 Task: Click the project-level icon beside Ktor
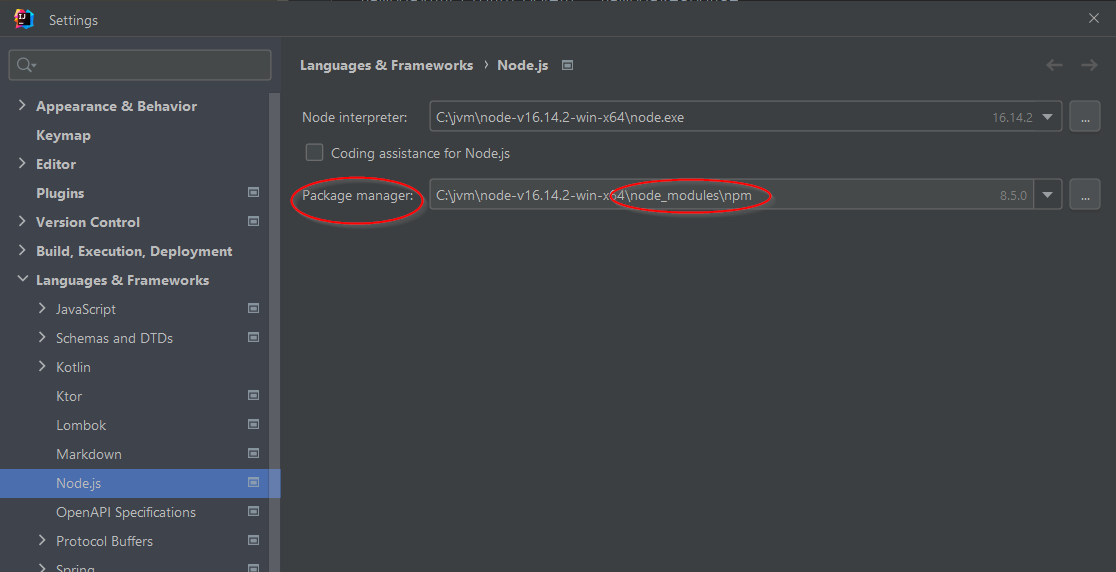tap(253, 395)
